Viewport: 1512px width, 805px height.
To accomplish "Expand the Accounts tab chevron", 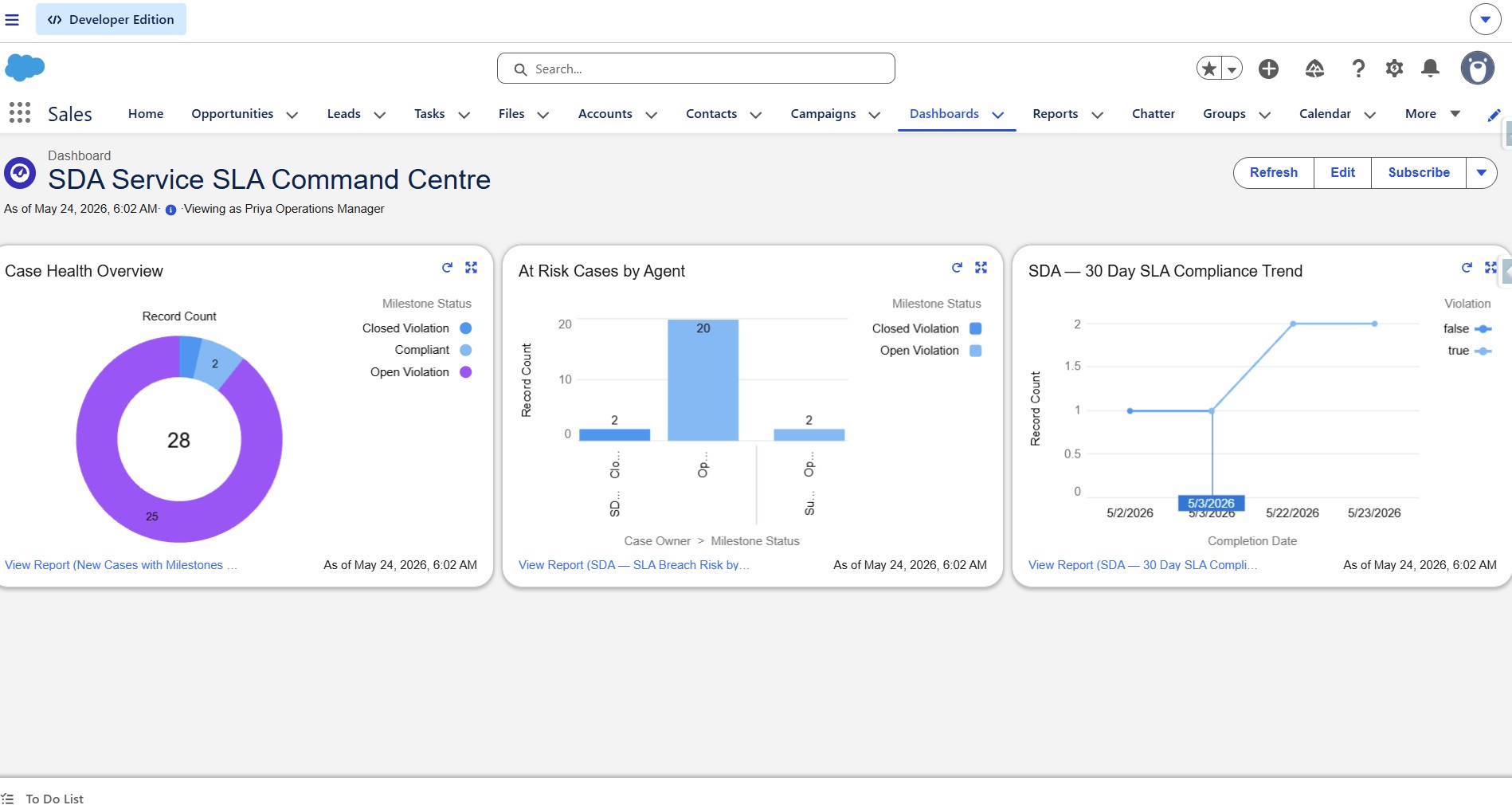I will [652, 115].
